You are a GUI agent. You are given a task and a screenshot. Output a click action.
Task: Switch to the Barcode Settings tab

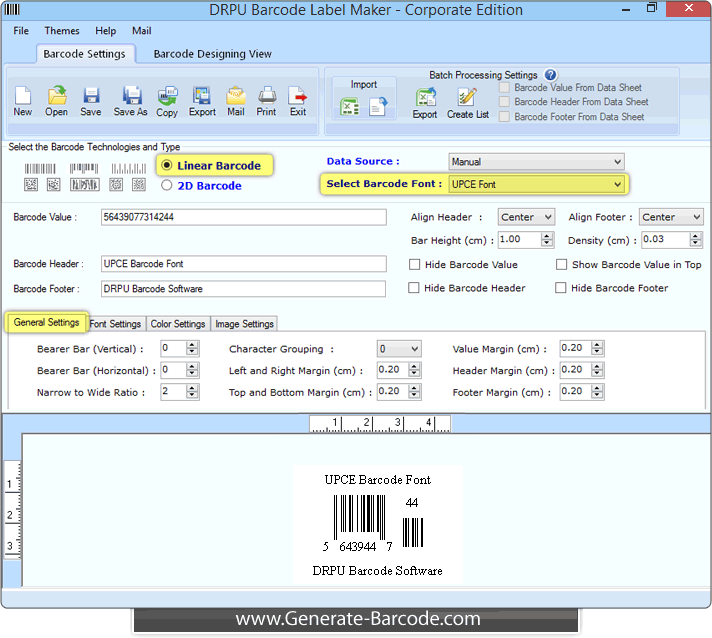(x=84, y=54)
